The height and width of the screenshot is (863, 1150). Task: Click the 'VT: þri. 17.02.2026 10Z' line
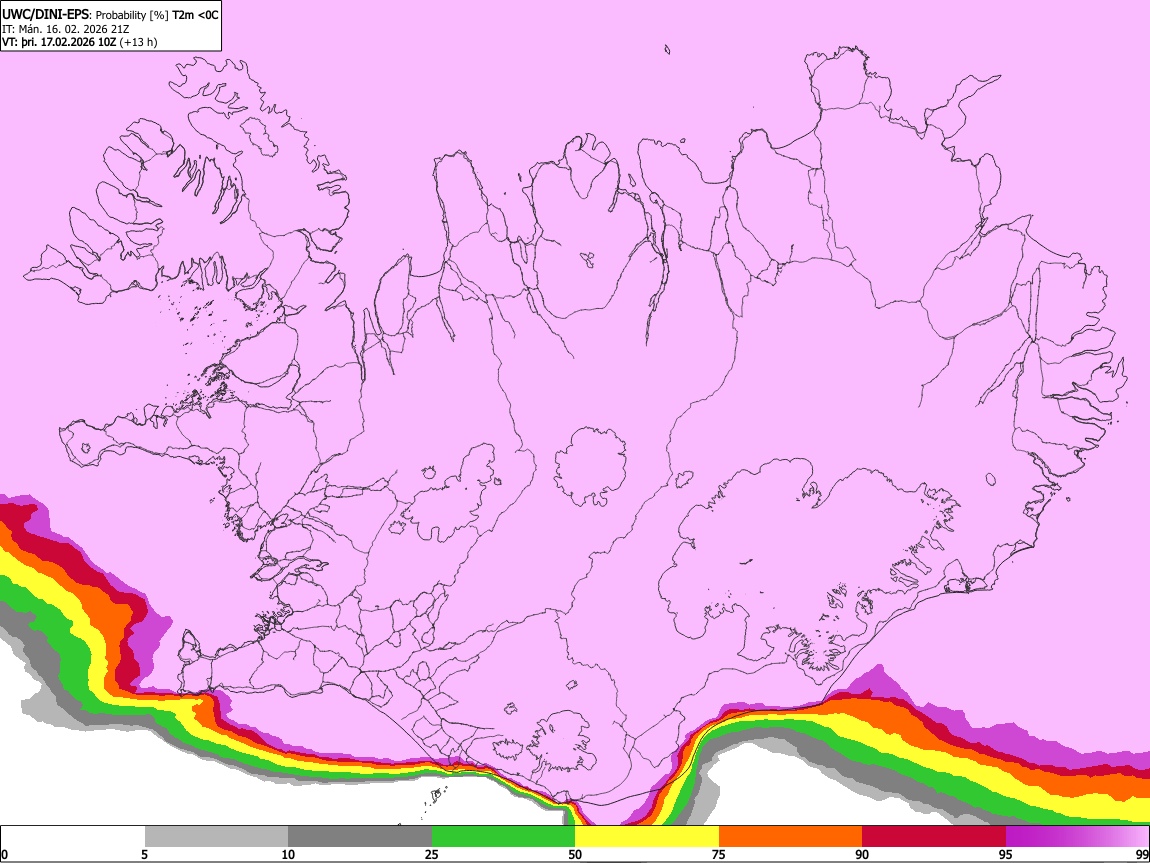[x=59, y=42]
